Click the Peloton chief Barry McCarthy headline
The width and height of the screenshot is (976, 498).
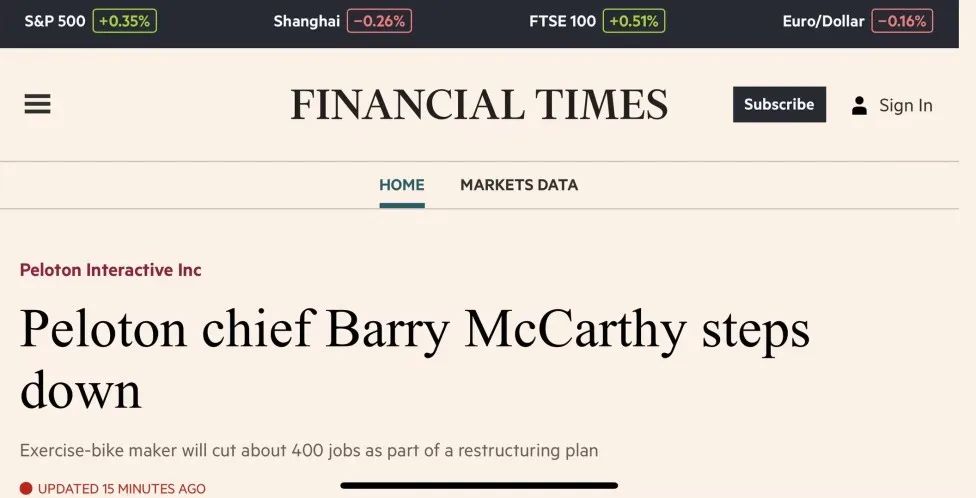[415, 360]
